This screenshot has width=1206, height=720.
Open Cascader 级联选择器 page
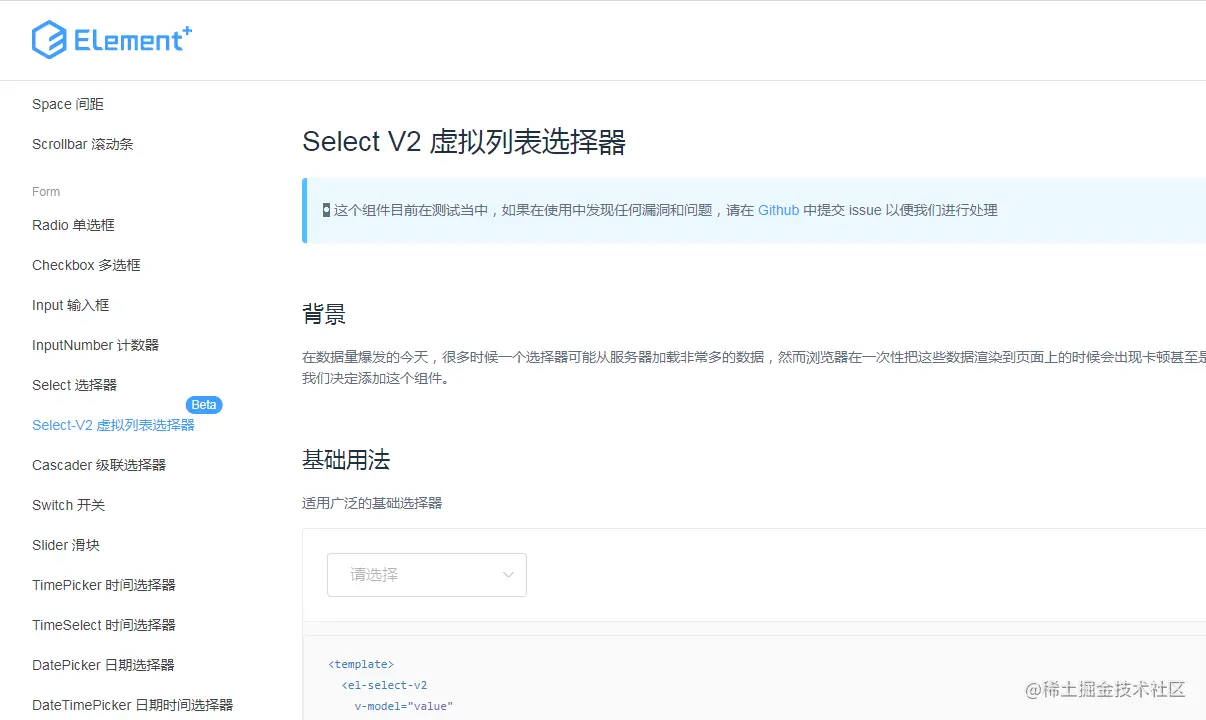pos(99,465)
